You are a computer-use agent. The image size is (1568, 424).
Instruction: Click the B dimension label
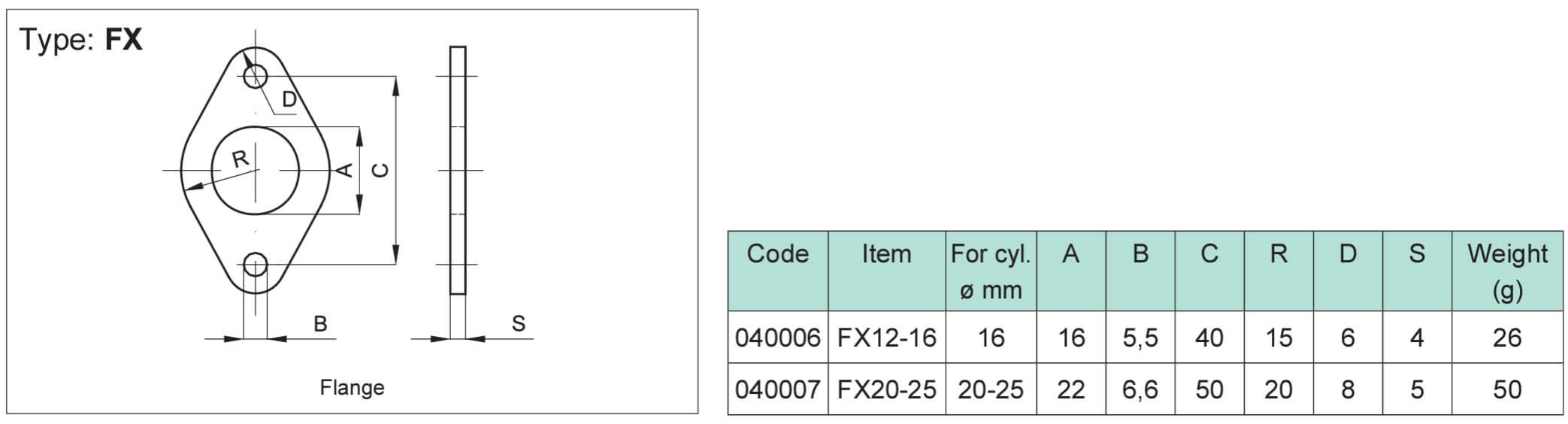tap(320, 323)
